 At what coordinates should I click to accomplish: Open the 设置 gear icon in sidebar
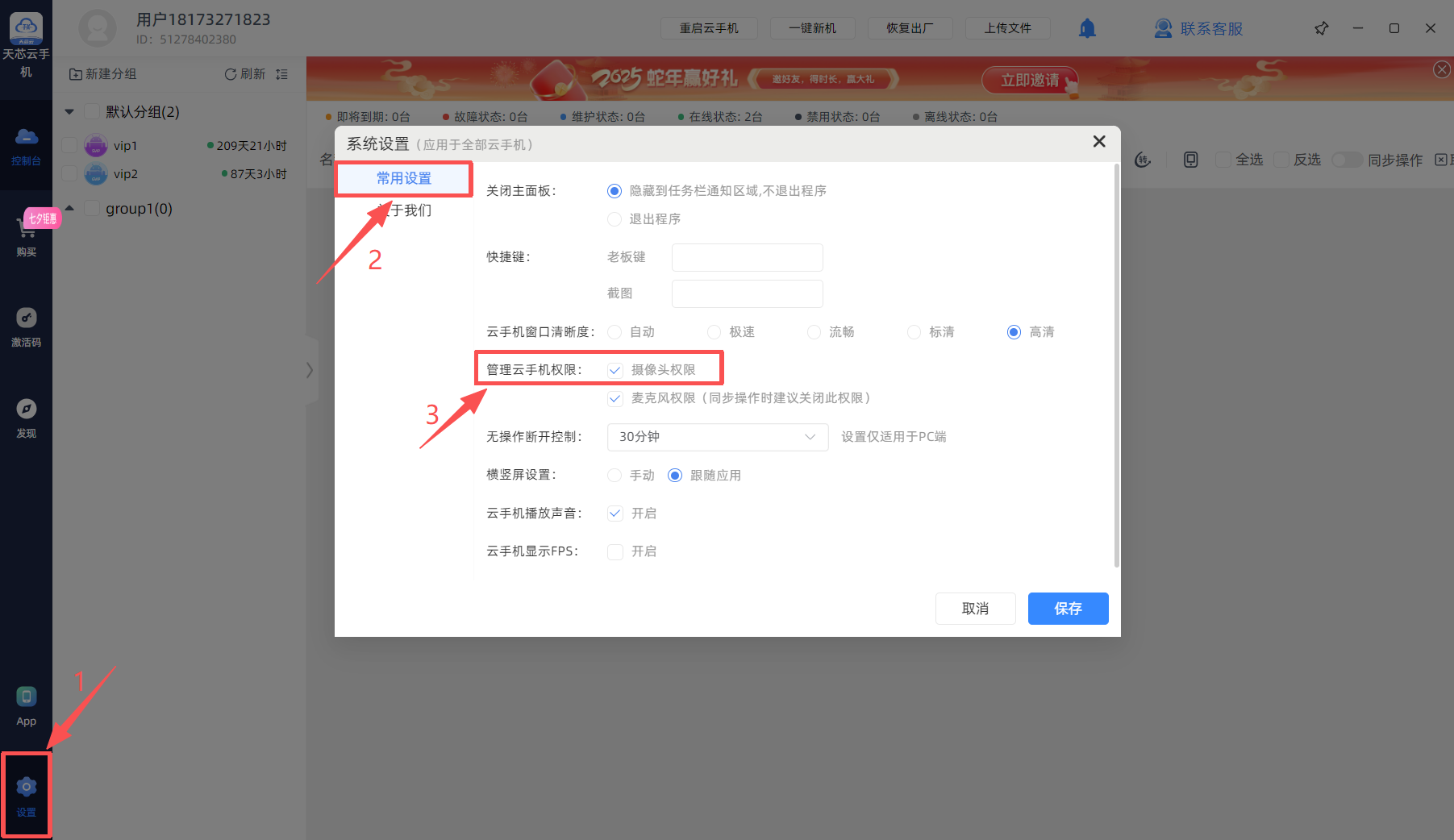(x=26, y=787)
